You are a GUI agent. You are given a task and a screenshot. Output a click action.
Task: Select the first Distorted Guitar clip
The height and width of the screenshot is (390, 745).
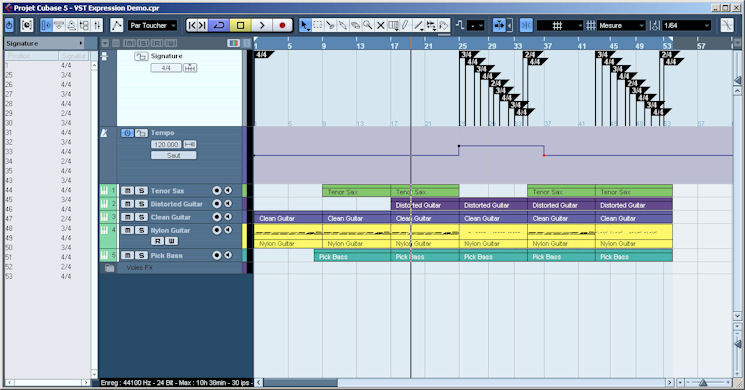[x=425, y=204]
